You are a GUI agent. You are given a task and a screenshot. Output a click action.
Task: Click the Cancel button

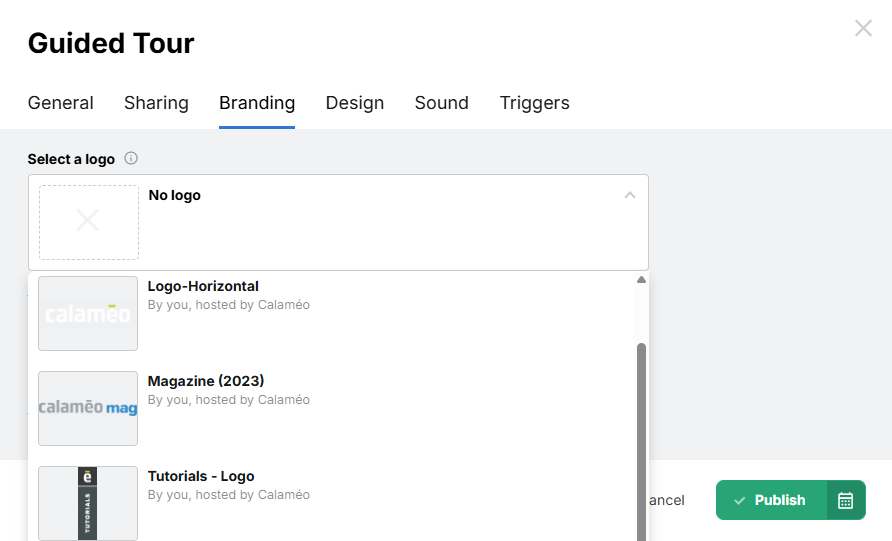pos(666,500)
